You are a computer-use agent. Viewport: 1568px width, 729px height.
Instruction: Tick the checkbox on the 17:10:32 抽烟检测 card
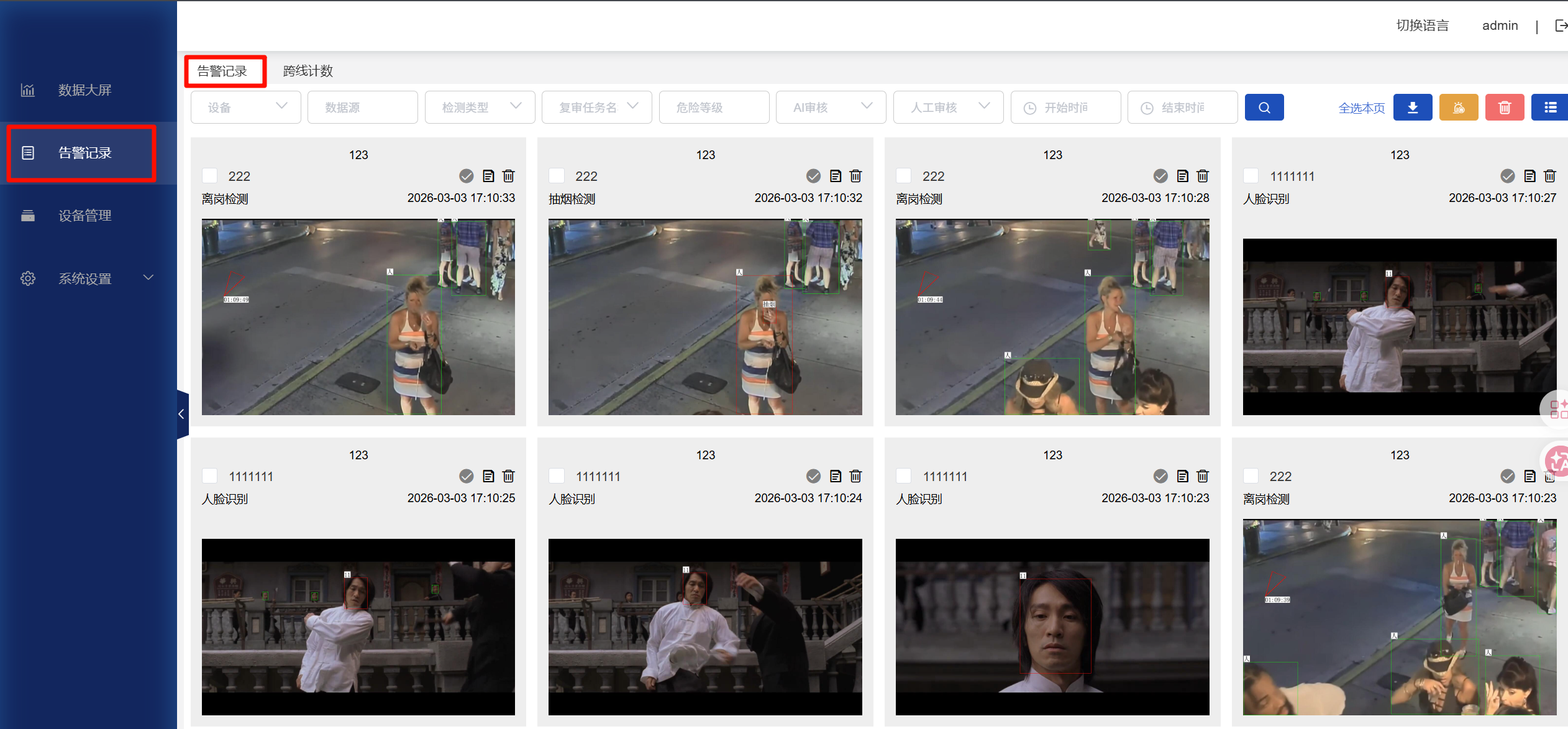(x=557, y=176)
